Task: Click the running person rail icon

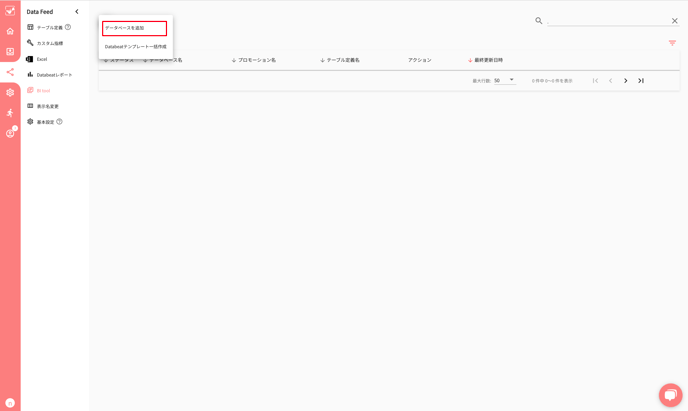Action: [x=10, y=113]
